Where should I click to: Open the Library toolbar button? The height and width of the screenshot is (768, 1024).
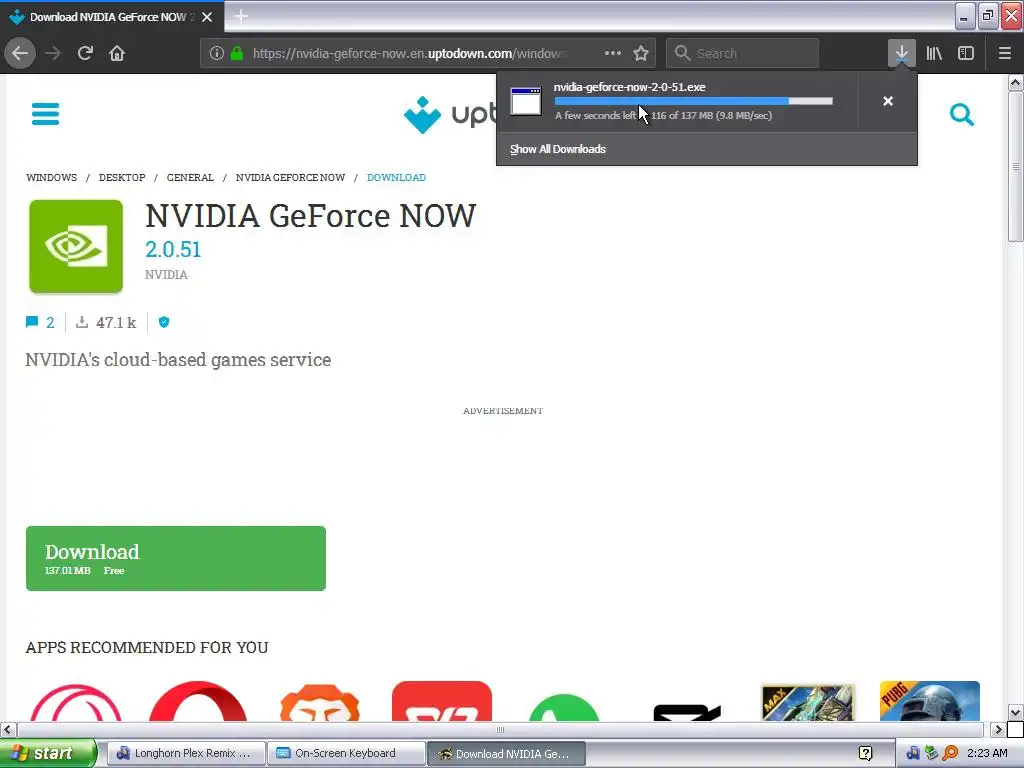pos(934,53)
